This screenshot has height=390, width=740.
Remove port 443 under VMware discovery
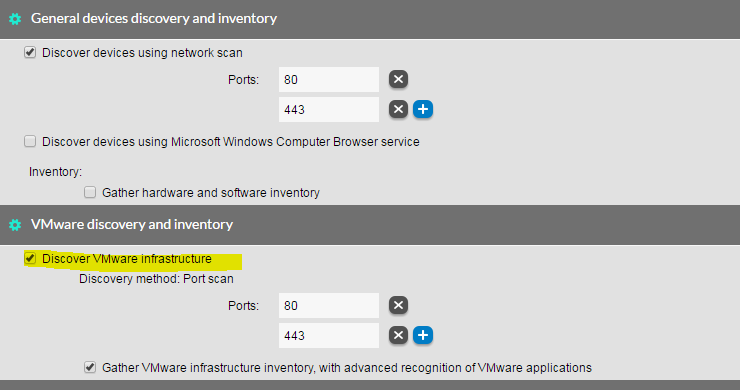click(398, 335)
